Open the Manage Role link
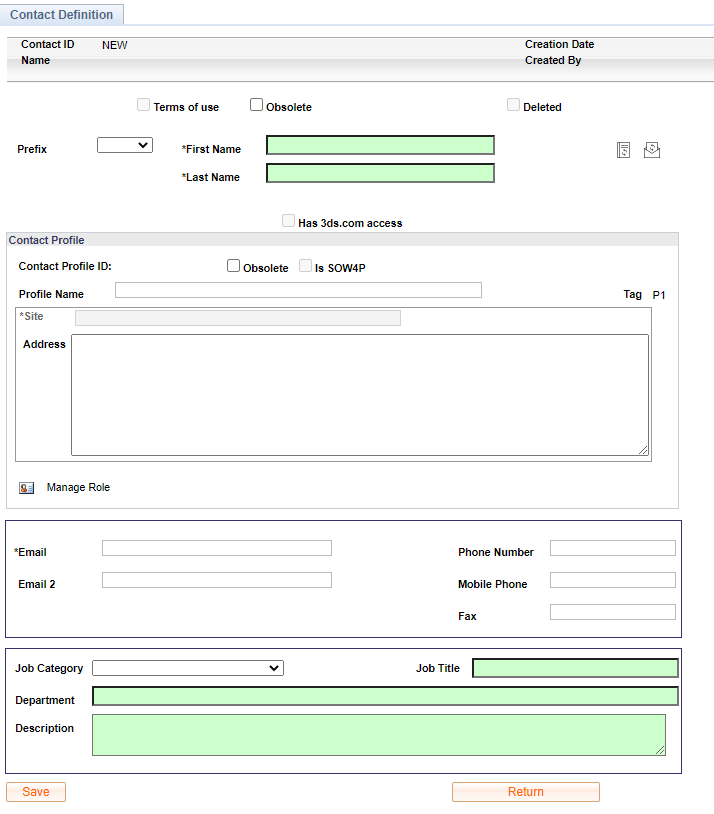This screenshot has width=714, height=814. point(78,487)
